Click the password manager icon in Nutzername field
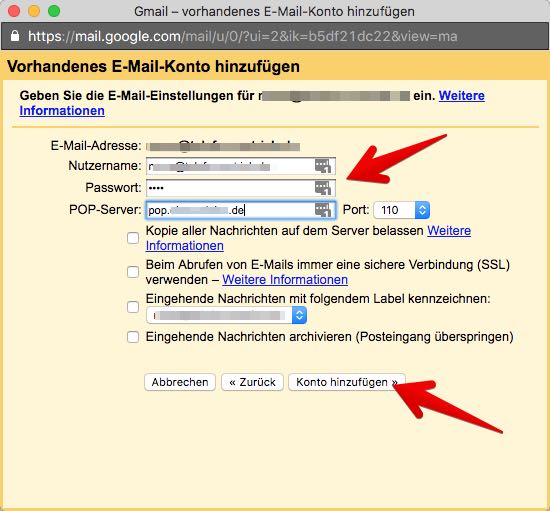 click(323, 166)
